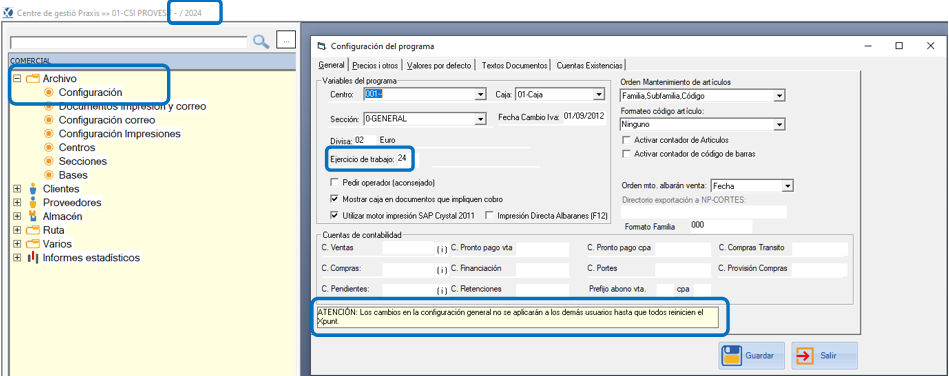Viewport: 949px width, 376px height.
Task: Click the Almacén icon
Action: [33, 216]
